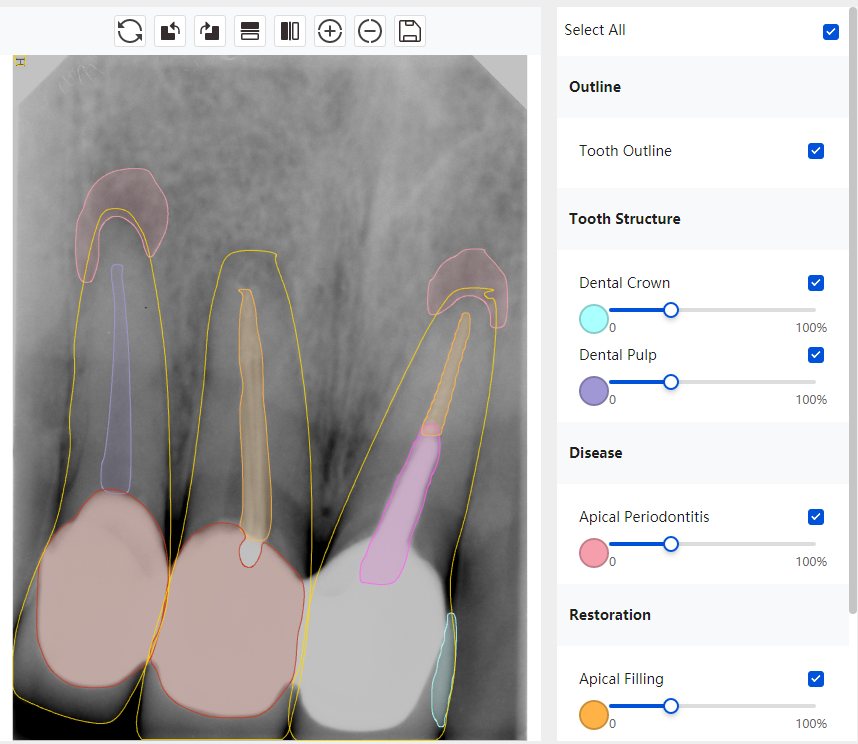Flip the image vertically
This screenshot has width=858, height=744.
click(x=250, y=31)
